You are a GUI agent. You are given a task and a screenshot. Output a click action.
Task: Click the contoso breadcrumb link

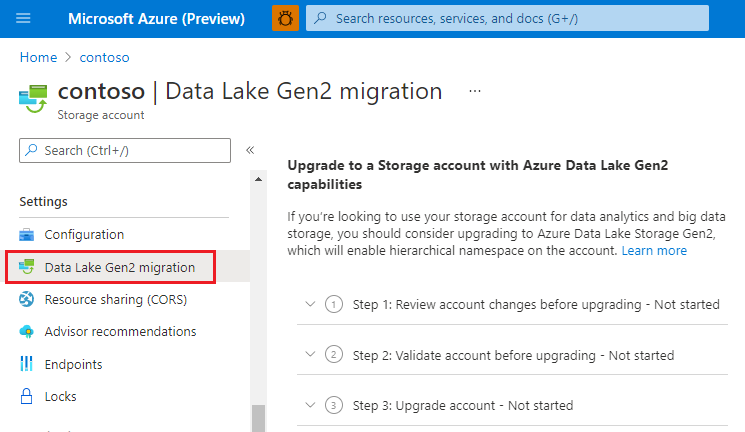(105, 58)
